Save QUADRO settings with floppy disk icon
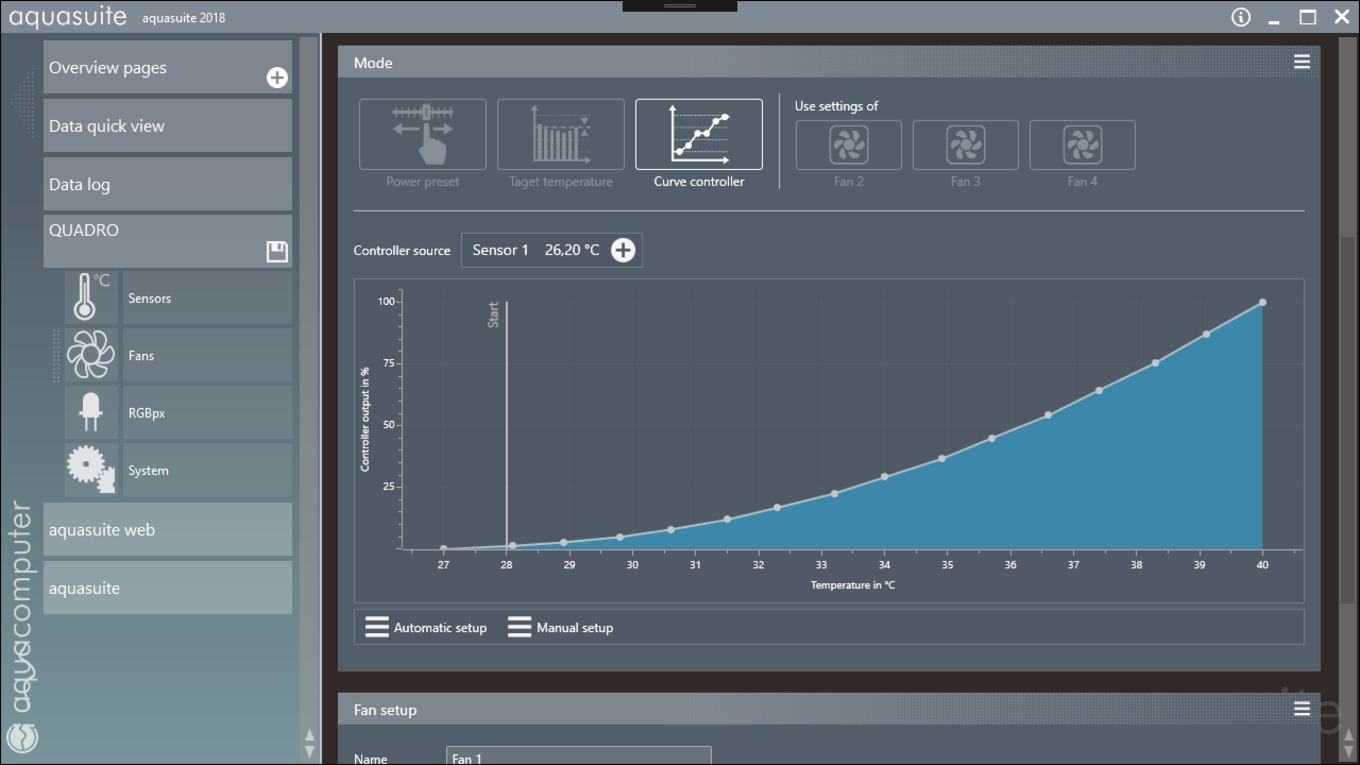The image size is (1360, 765). click(x=277, y=251)
